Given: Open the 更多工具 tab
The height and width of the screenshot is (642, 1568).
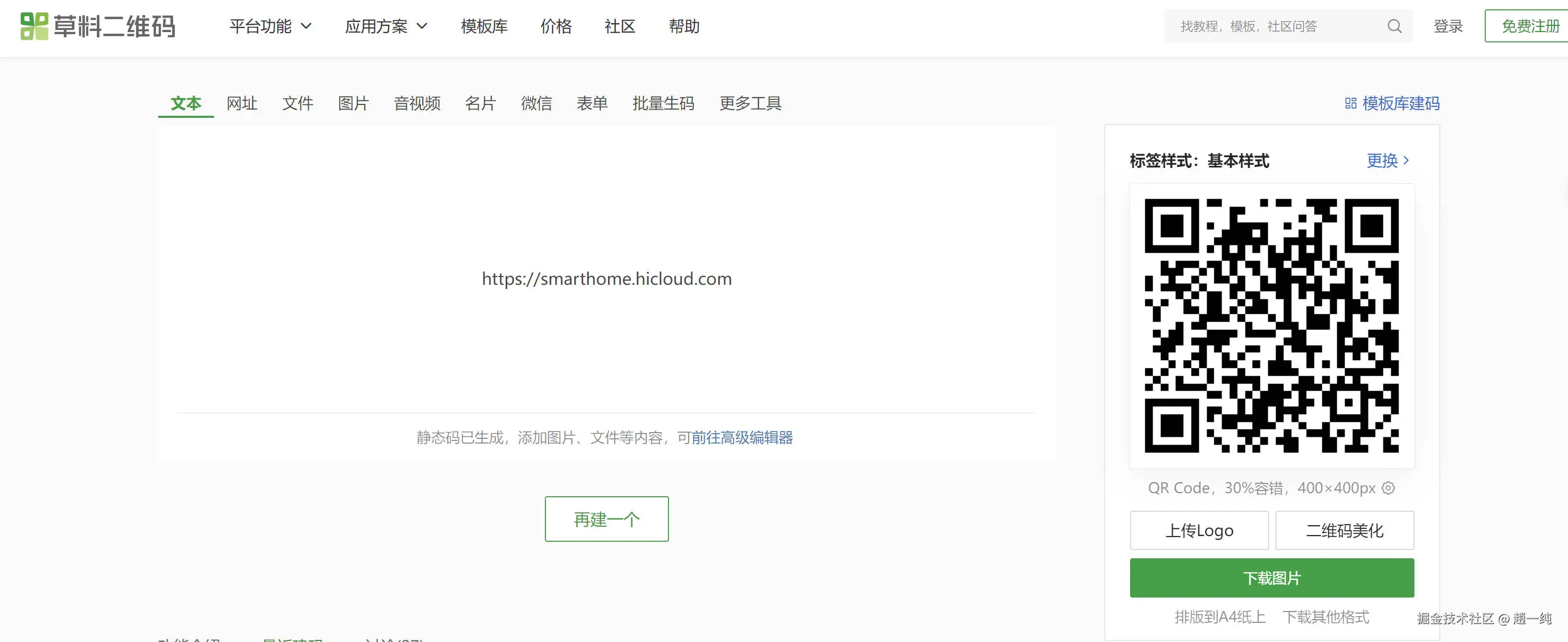Looking at the screenshot, I should coord(751,103).
